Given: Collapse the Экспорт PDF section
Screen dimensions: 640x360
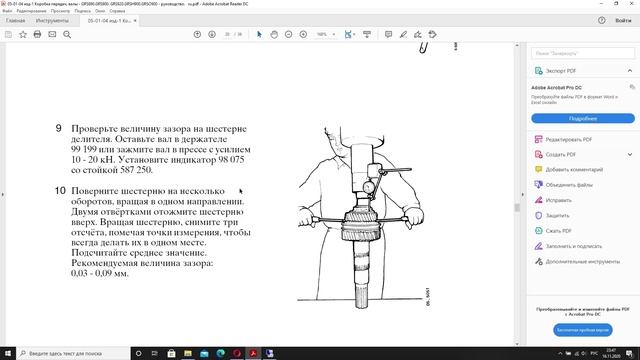Looking at the screenshot, I should click(x=630, y=71).
